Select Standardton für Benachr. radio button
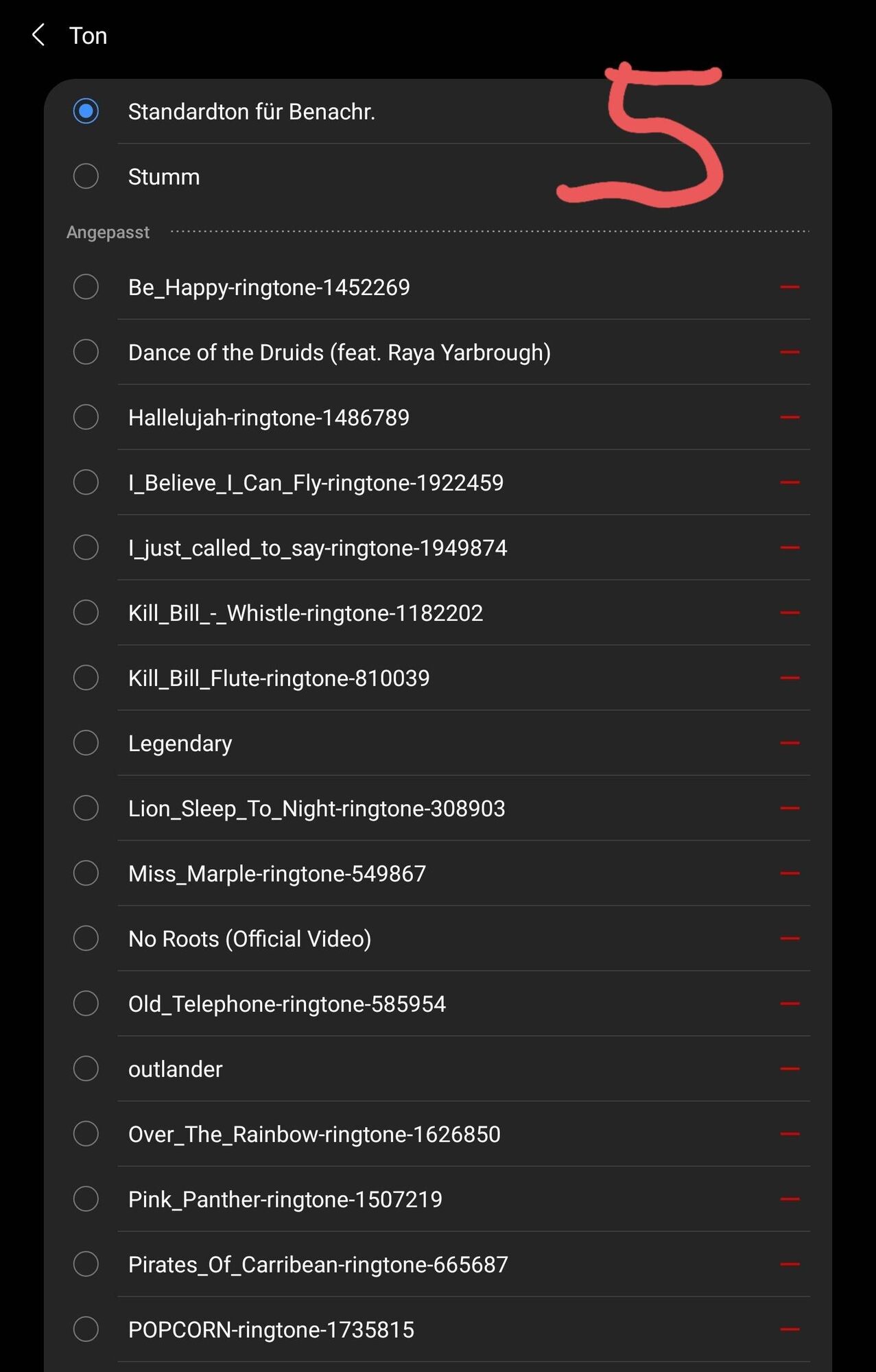The image size is (876, 1372). point(86,111)
